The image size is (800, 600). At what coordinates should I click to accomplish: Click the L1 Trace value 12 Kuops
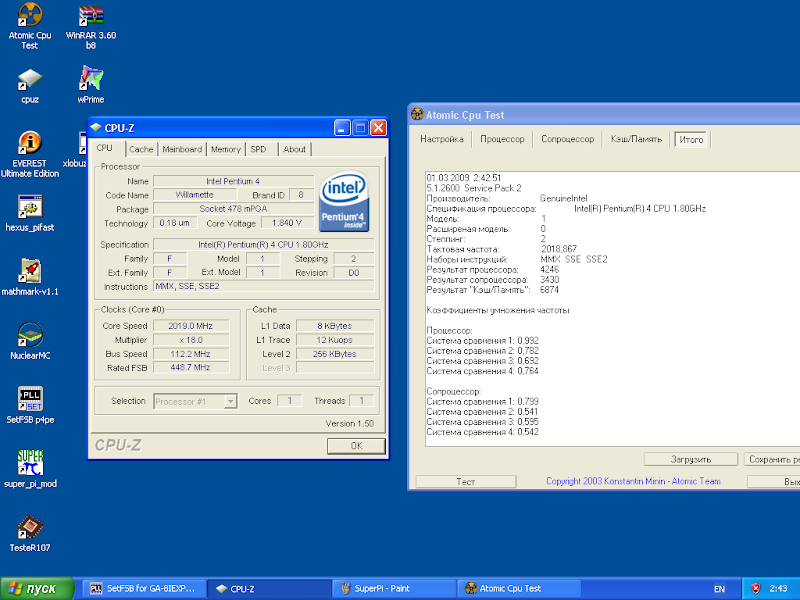tap(335, 340)
